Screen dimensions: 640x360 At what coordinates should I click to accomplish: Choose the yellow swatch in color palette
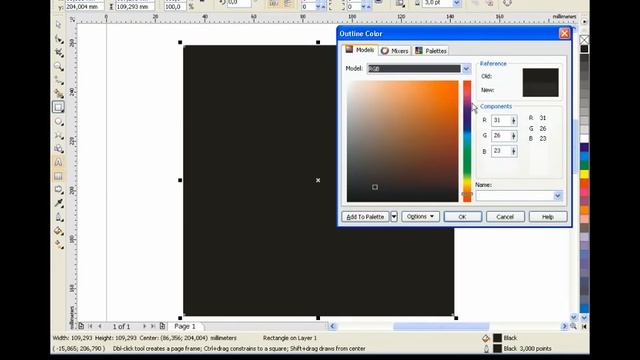(x=584, y=174)
